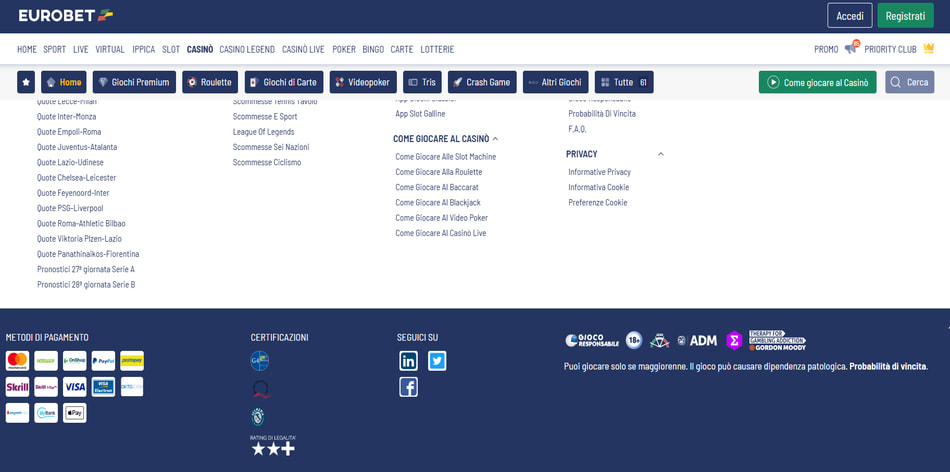Open the LinkedIn social icon
The width and height of the screenshot is (950, 472).
pyautogui.click(x=408, y=361)
